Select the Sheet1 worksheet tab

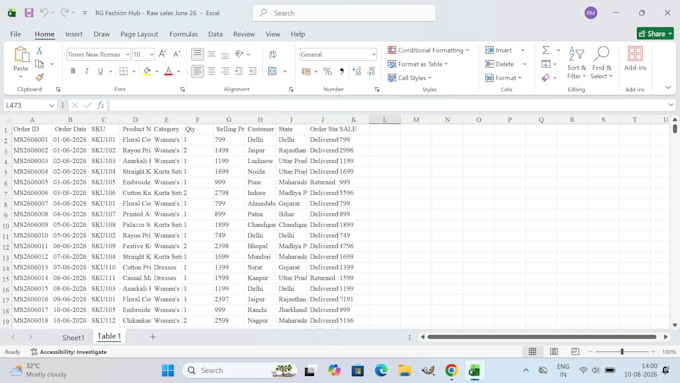[x=73, y=337]
